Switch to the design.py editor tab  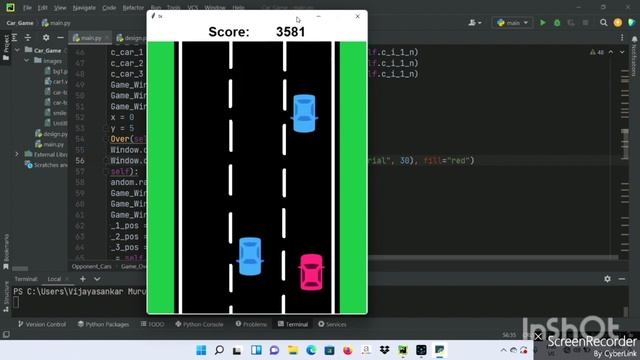130,38
